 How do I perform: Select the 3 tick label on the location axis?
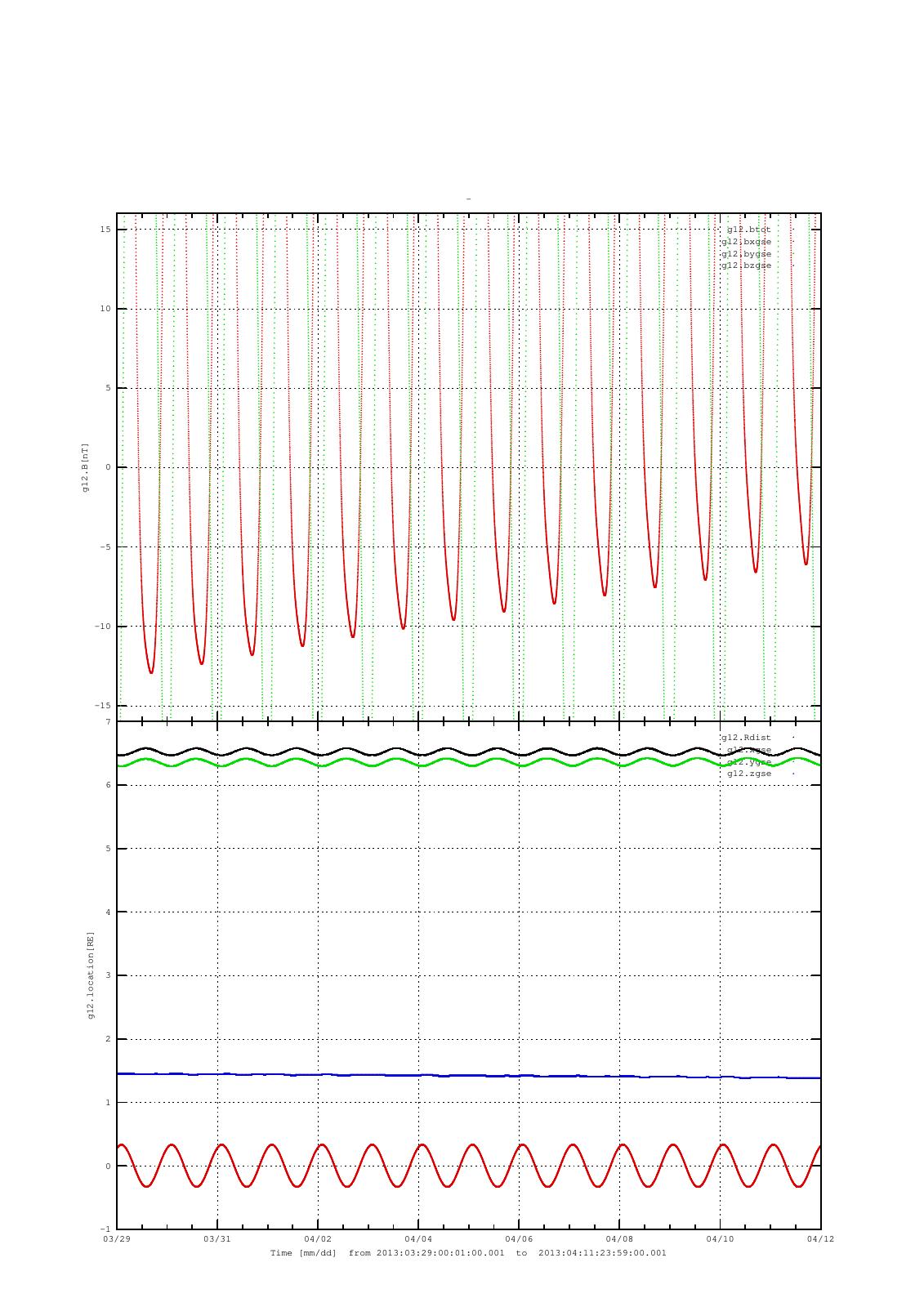tap(108, 975)
